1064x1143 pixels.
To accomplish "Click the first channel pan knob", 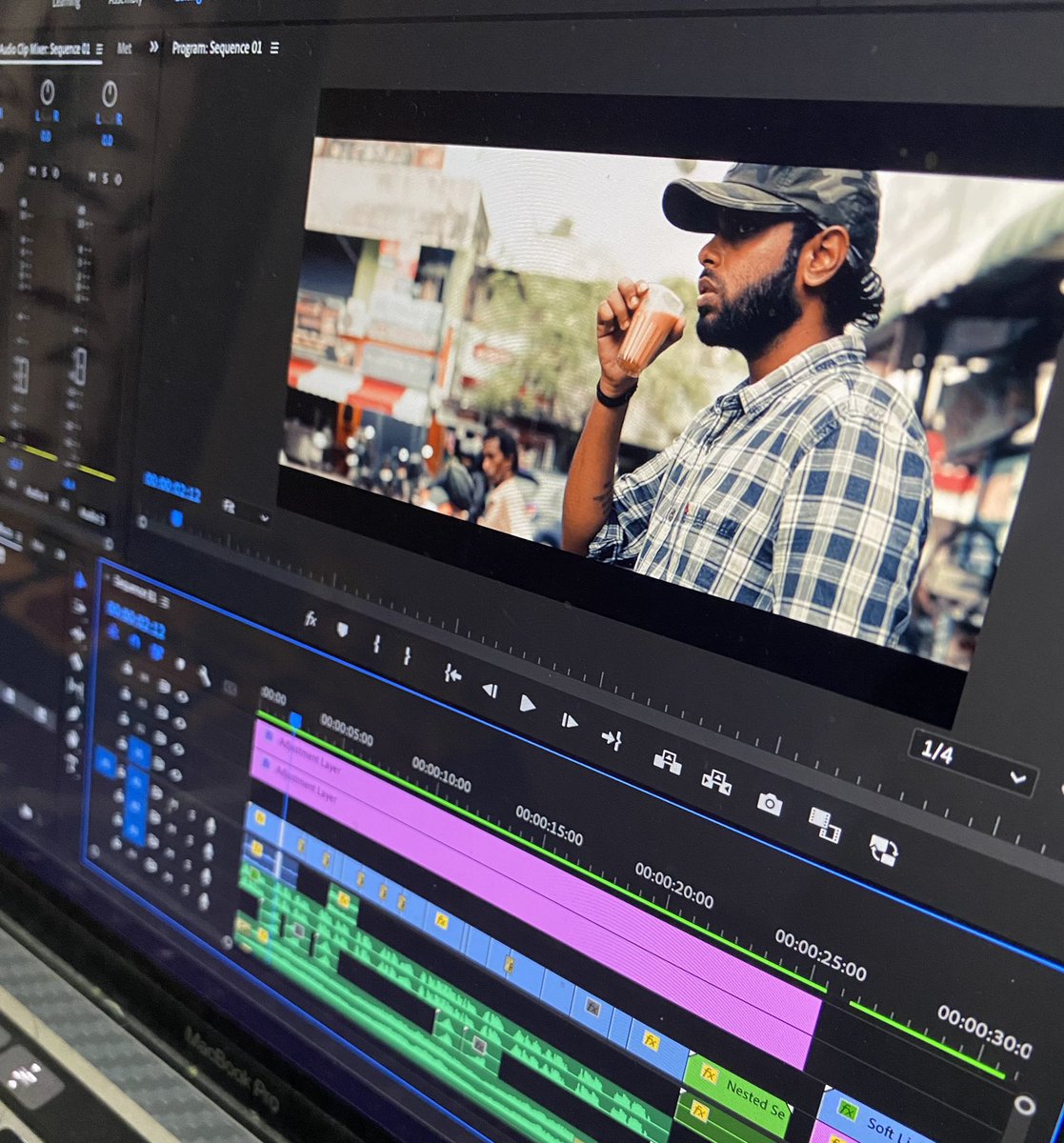I will pos(47,92).
